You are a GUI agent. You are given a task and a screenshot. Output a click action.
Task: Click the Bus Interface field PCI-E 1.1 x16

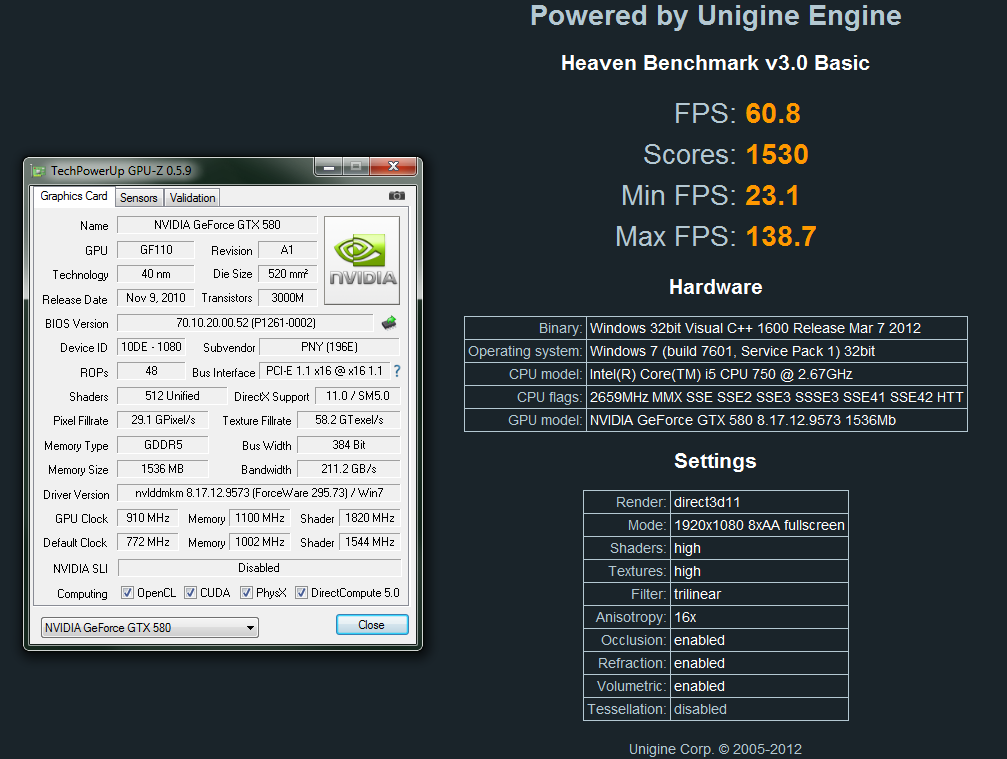[x=324, y=371]
